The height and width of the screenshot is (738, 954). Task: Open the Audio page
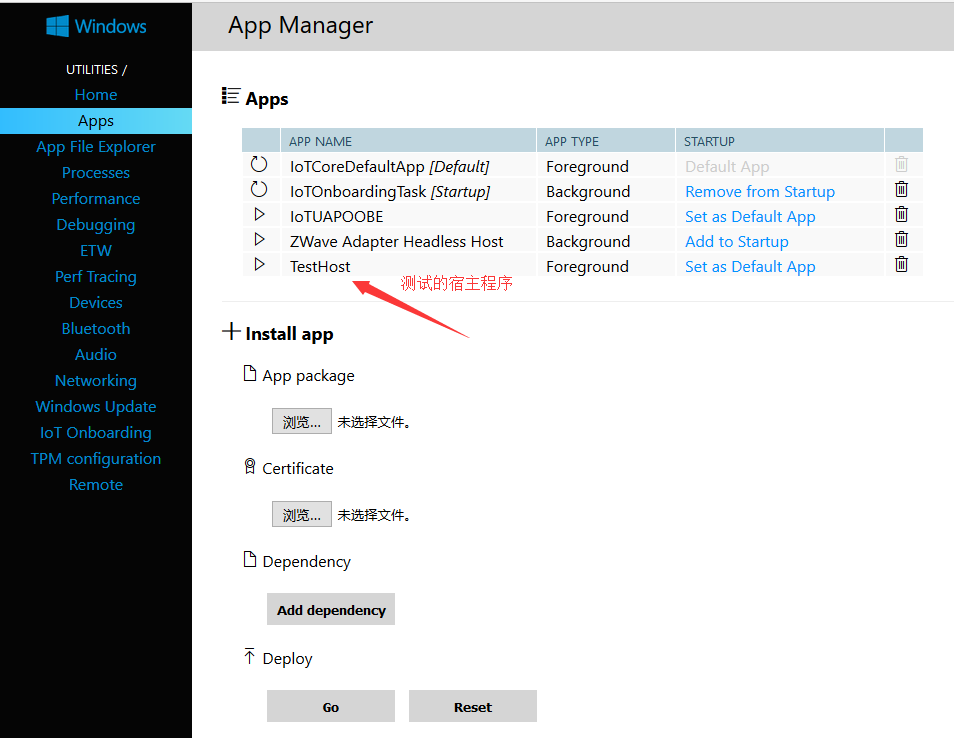(x=96, y=355)
